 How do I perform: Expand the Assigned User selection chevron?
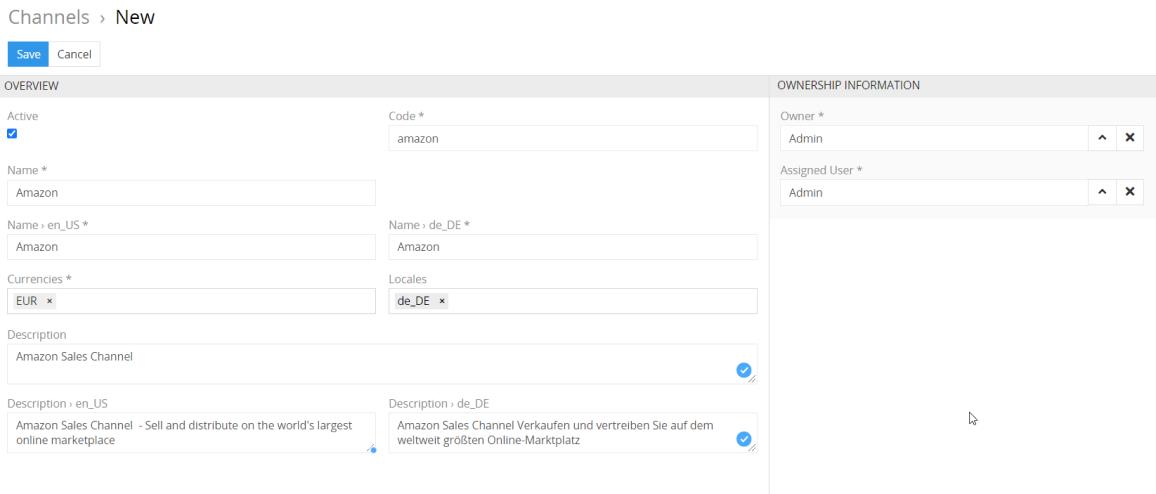click(1101, 192)
